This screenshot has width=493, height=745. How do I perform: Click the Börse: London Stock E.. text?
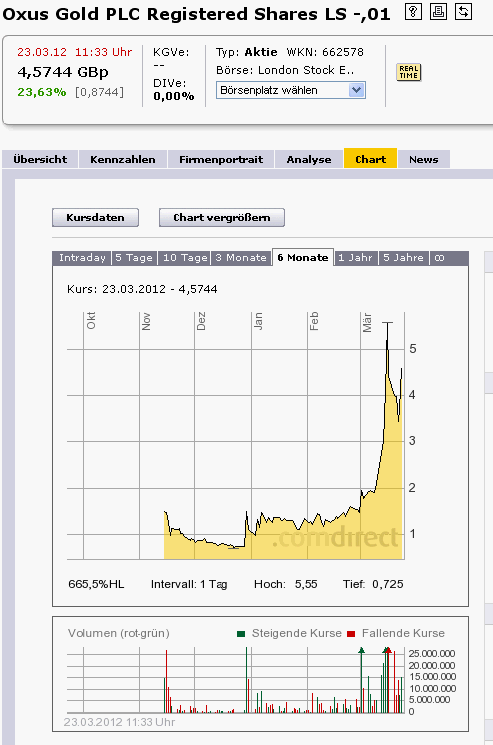[285, 70]
